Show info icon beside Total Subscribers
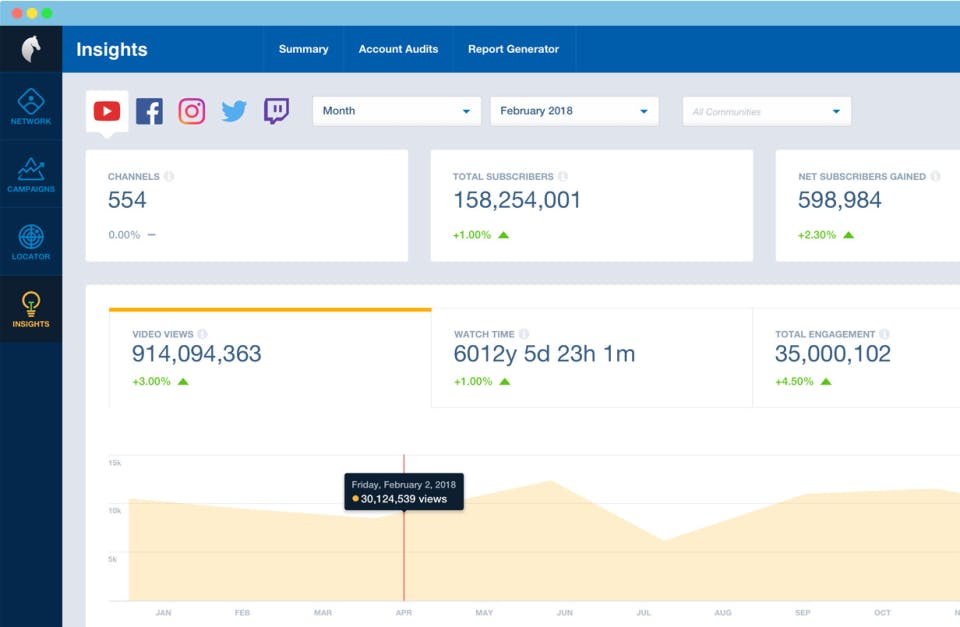 (563, 176)
